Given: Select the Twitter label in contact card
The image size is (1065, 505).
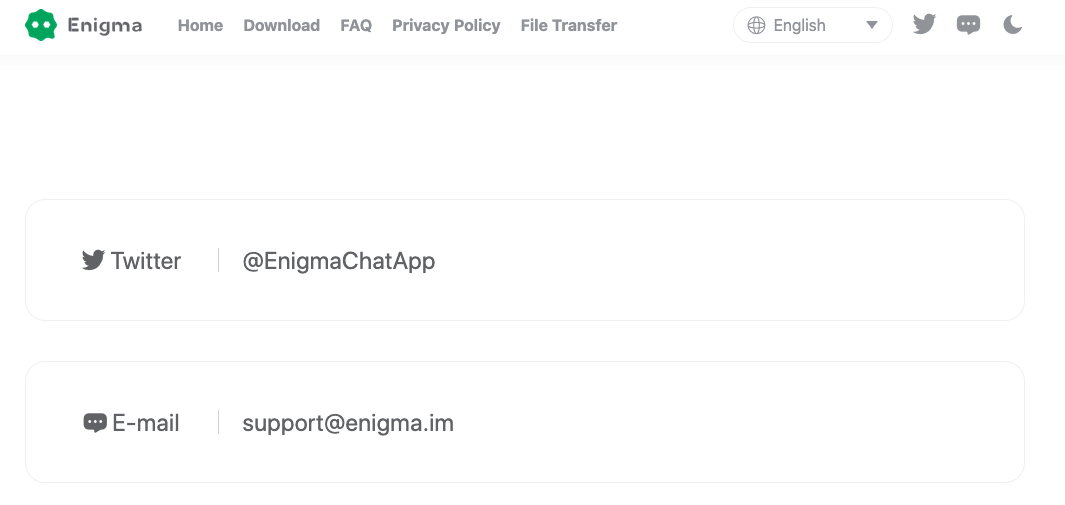Looking at the screenshot, I should (146, 261).
